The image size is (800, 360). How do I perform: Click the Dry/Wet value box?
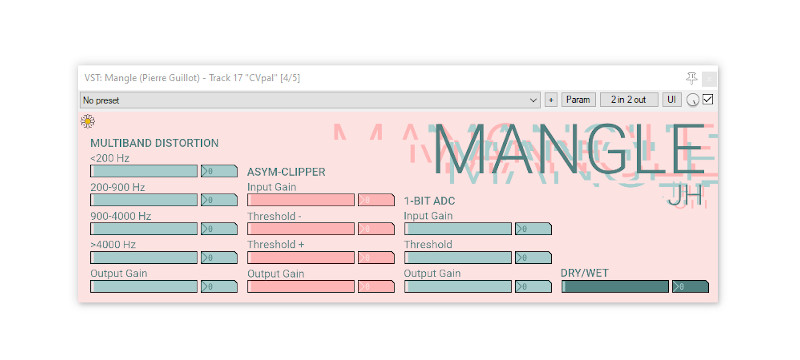tap(690, 287)
